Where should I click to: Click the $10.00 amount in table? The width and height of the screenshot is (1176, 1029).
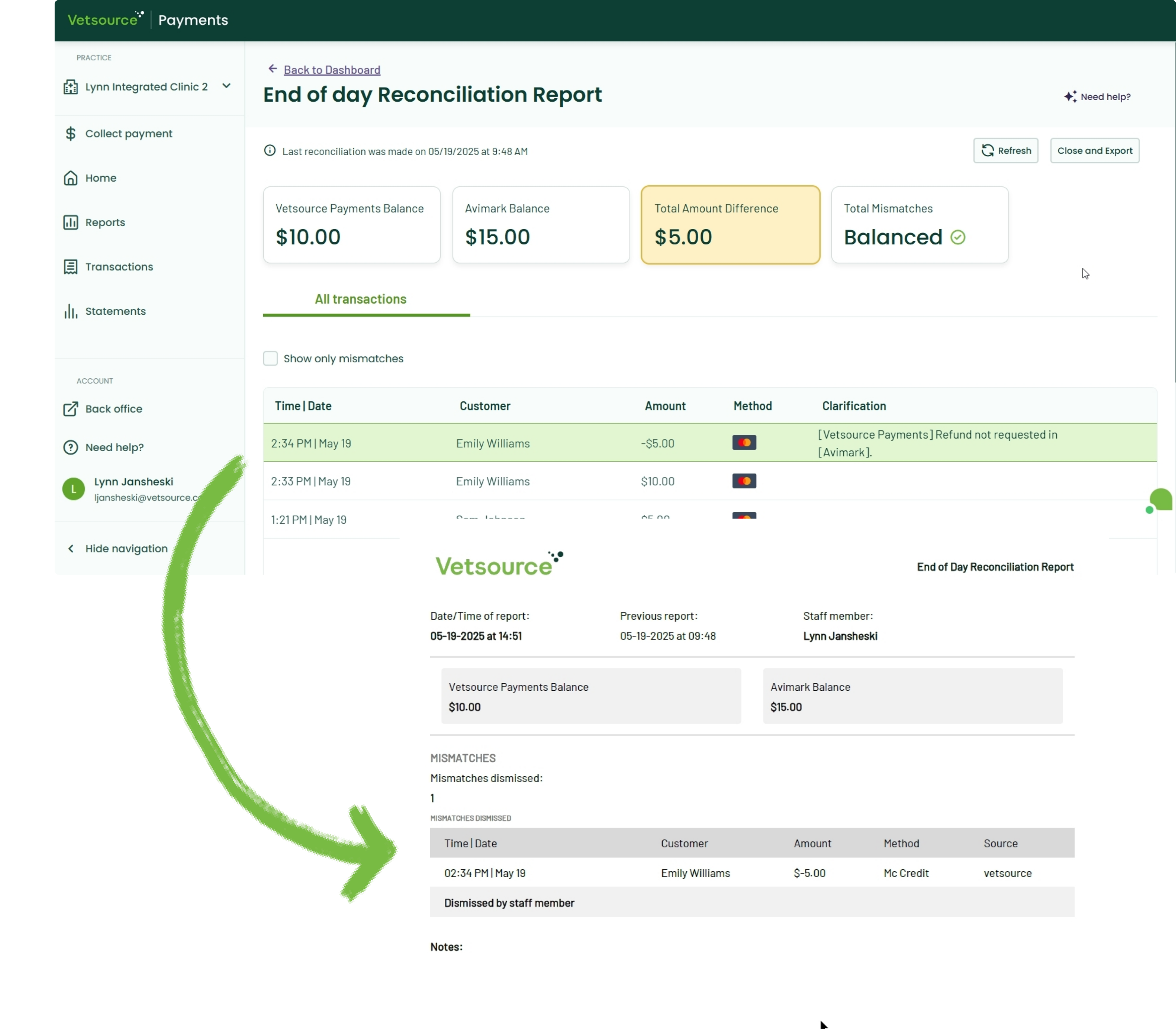pos(658,481)
